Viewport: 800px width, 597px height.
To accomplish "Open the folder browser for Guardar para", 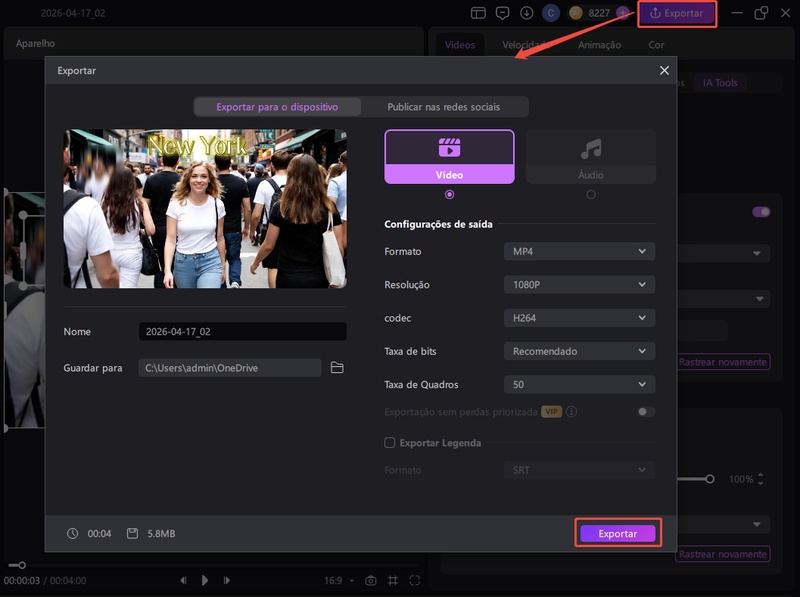I will pyautogui.click(x=337, y=368).
